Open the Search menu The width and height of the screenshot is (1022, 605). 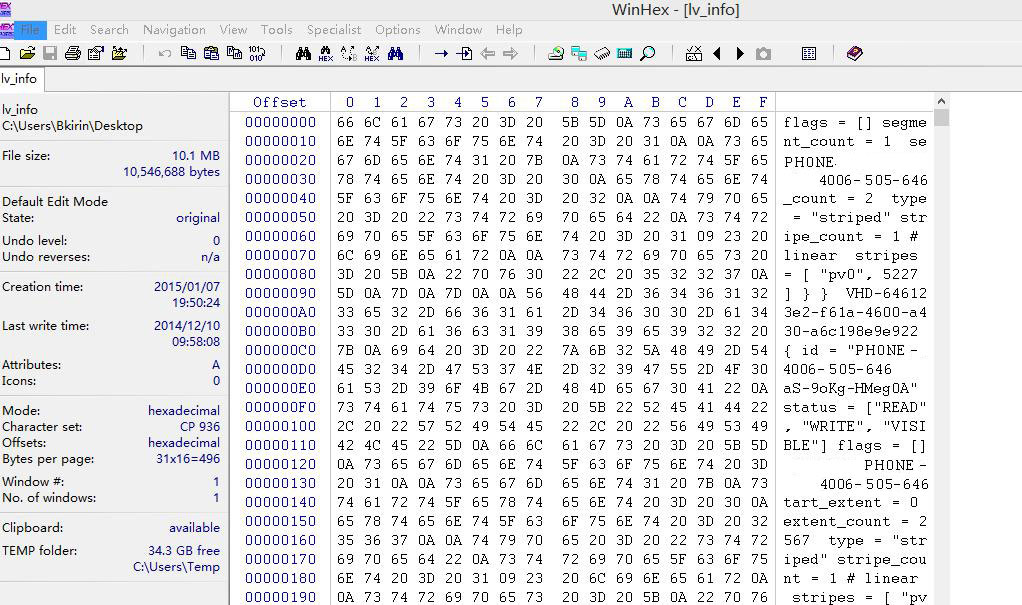tap(109, 29)
